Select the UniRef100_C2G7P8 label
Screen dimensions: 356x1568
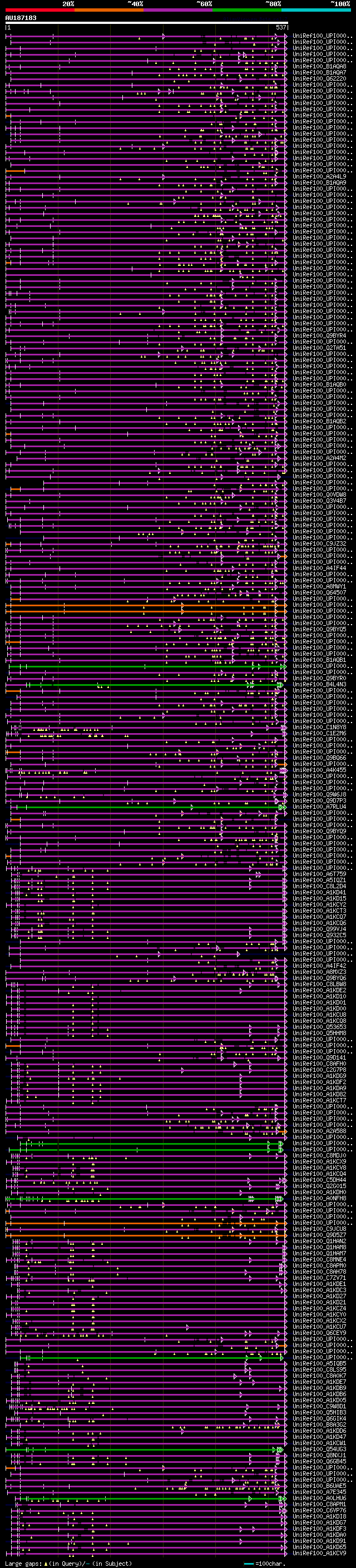point(319,1070)
